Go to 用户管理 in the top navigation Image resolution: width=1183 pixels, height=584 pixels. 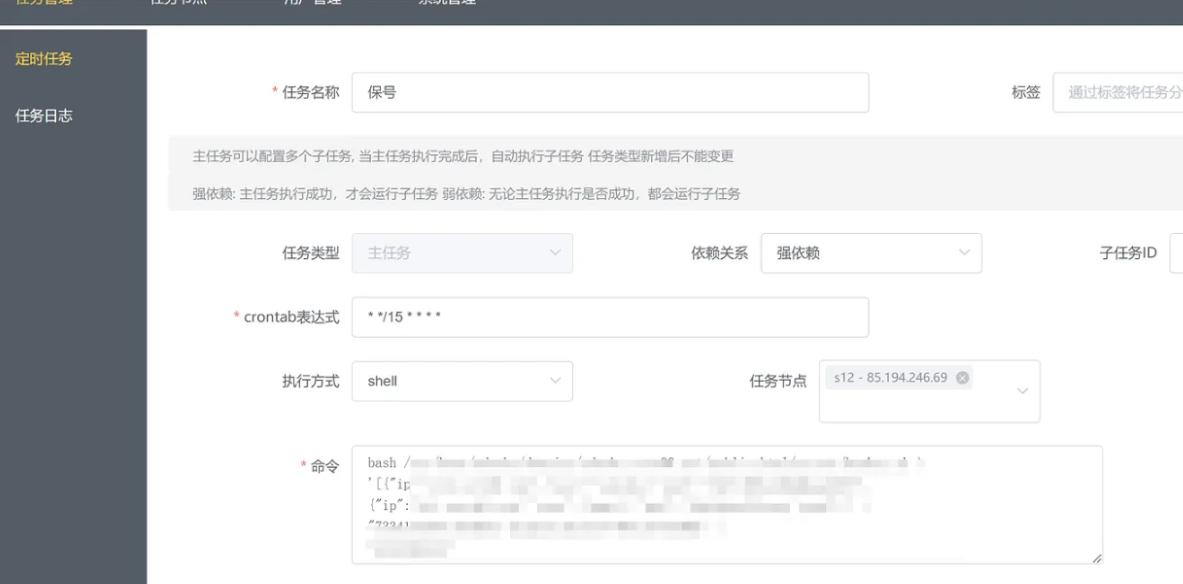pyautogui.click(x=313, y=3)
